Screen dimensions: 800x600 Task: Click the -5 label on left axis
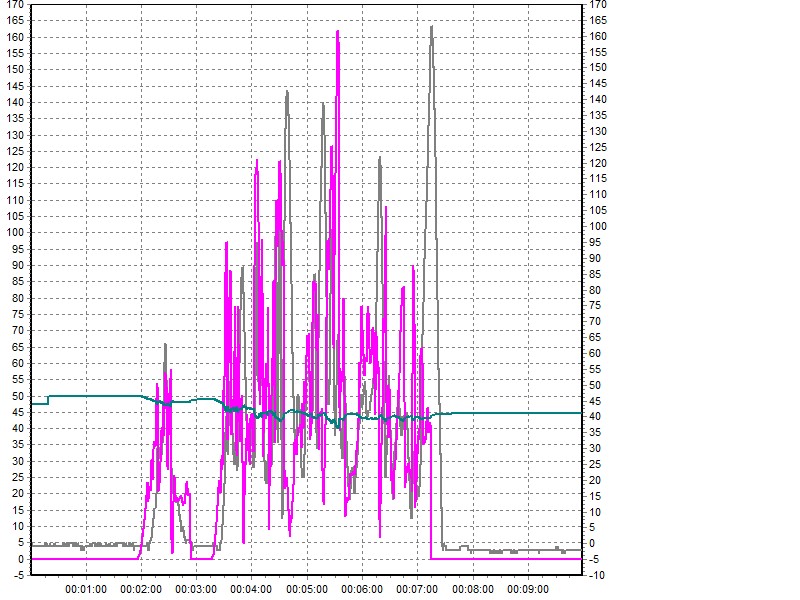19,575
